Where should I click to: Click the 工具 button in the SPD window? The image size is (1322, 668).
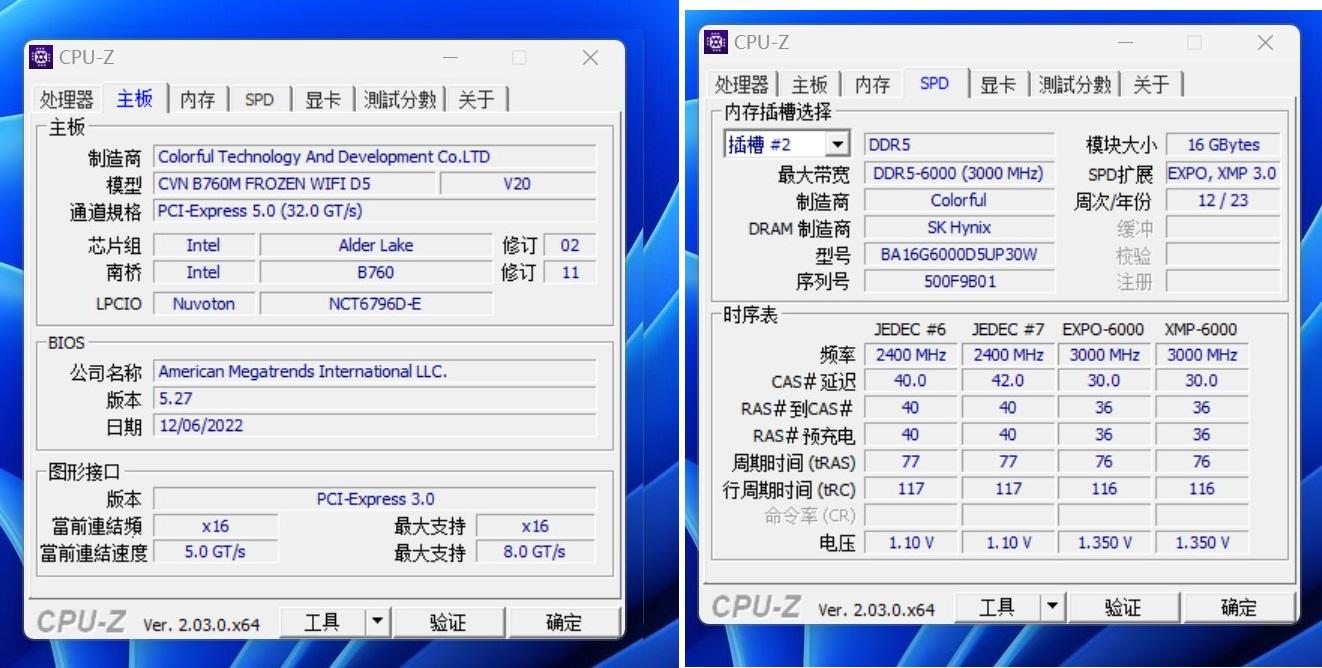pyautogui.click(x=996, y=607)
